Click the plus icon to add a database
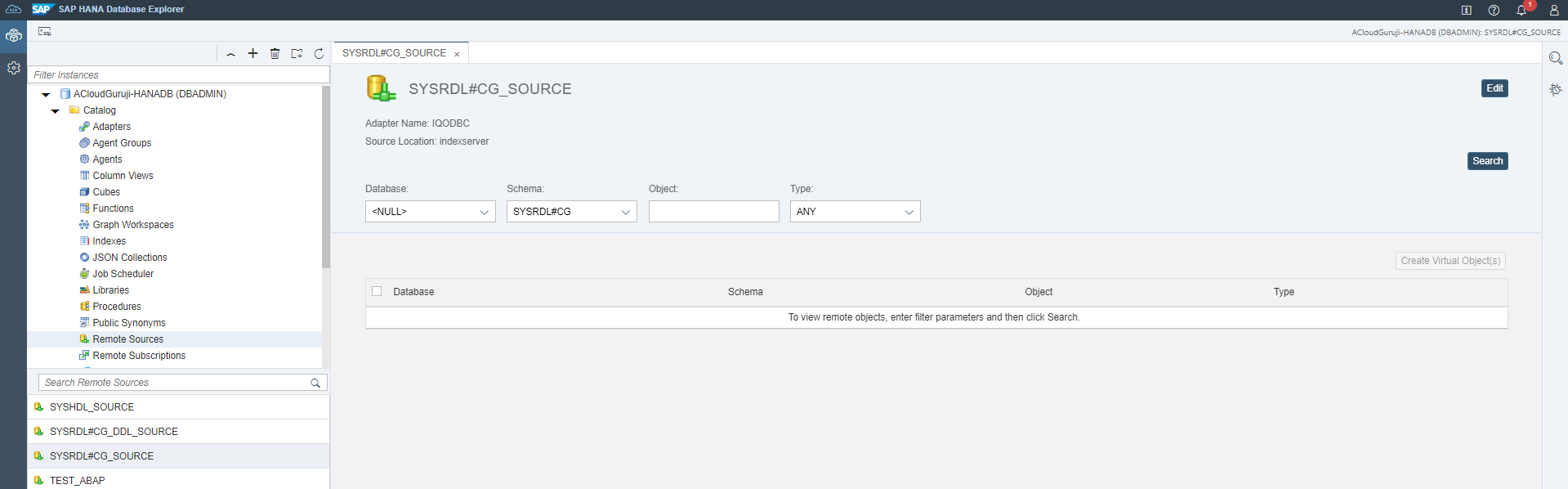Viewport: 1568px width, 489px height. click(253, 53)
